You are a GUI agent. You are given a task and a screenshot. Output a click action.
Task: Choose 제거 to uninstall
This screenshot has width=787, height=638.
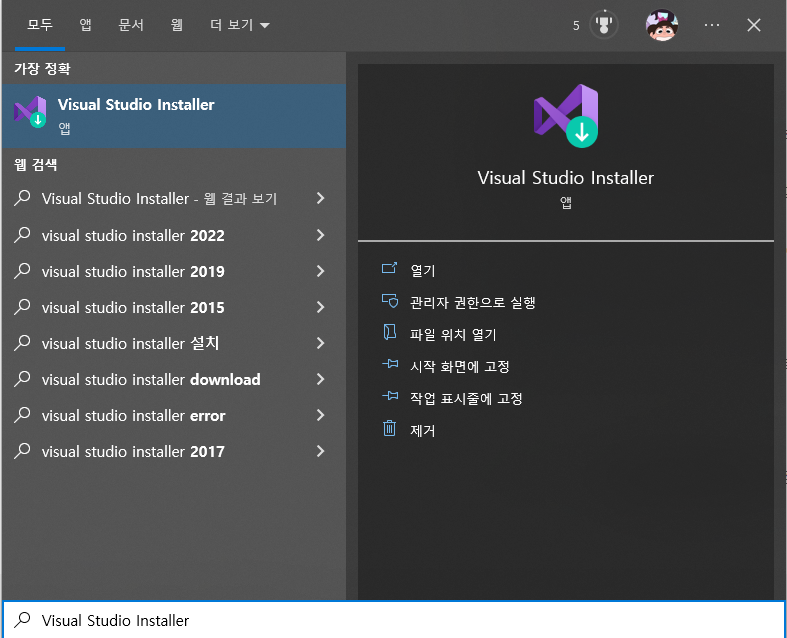pos(422,431)
